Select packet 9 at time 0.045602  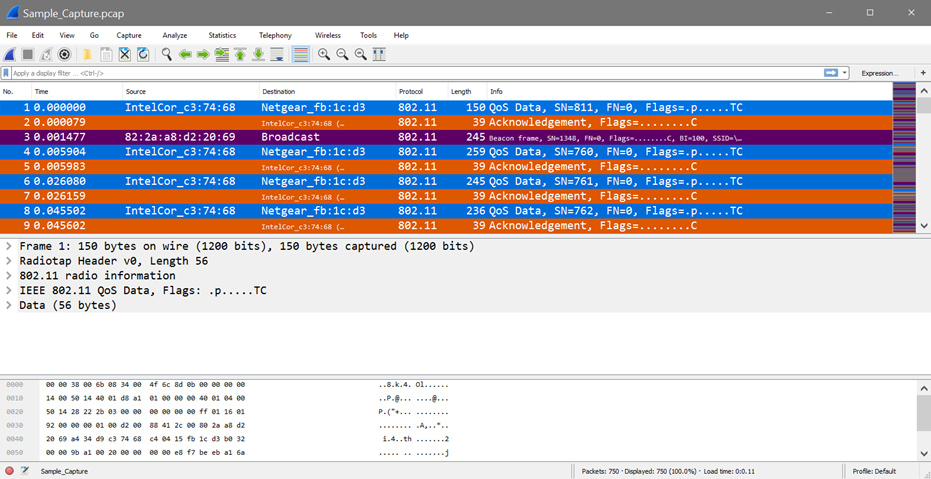(446, 226)
